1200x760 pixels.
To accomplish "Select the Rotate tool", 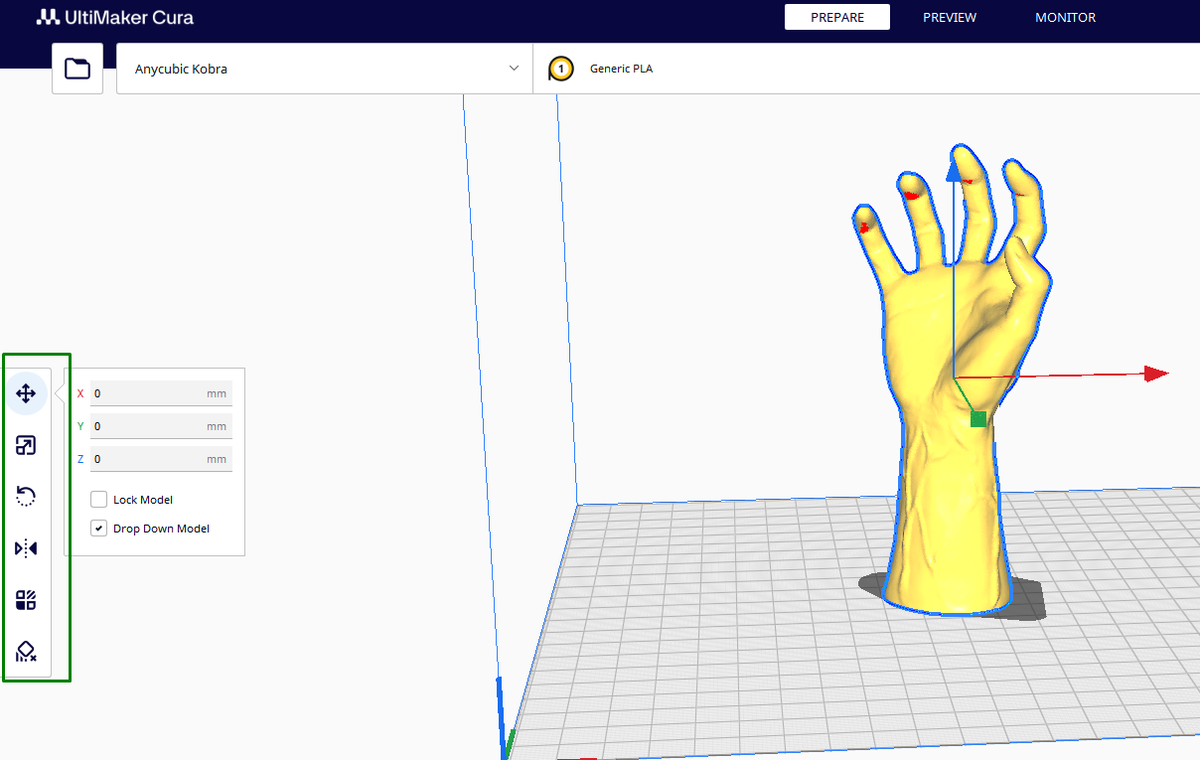I will (x=25, y=496).
